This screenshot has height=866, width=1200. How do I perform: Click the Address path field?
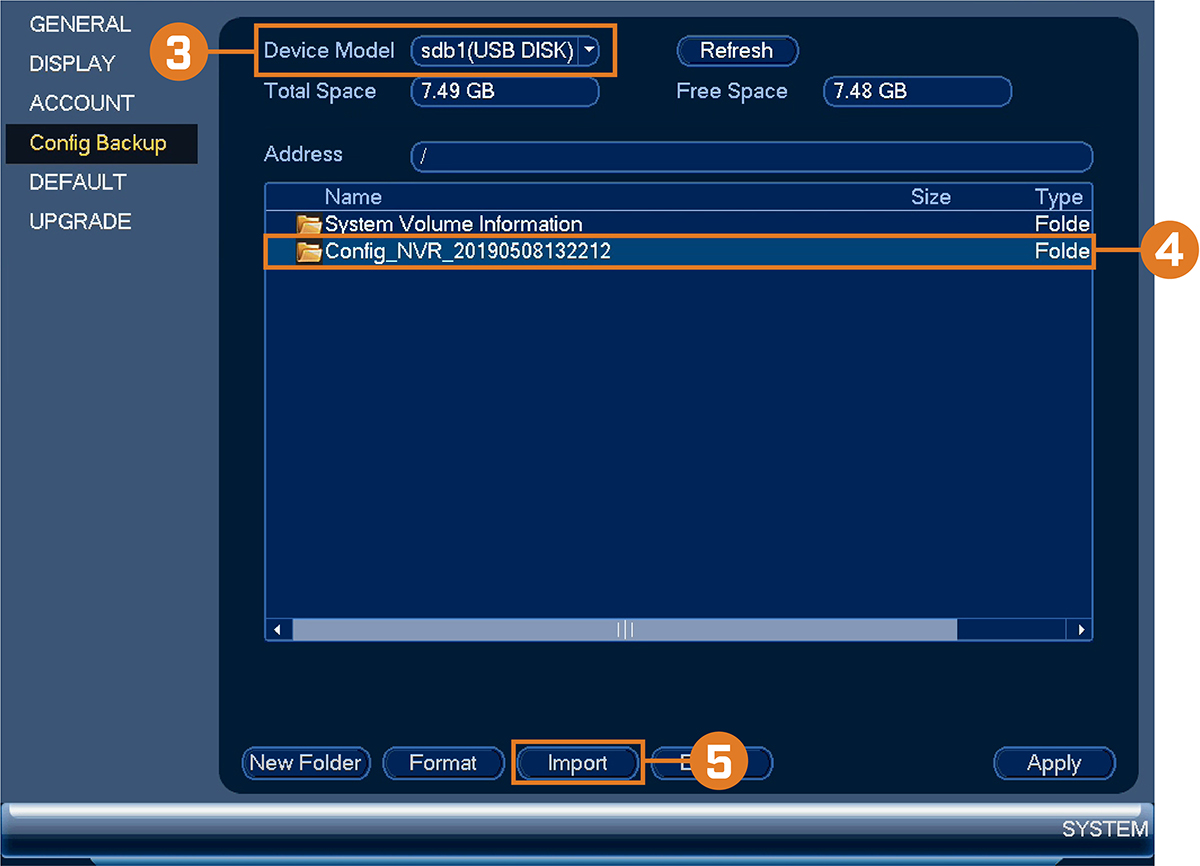[x=751, y=156]
